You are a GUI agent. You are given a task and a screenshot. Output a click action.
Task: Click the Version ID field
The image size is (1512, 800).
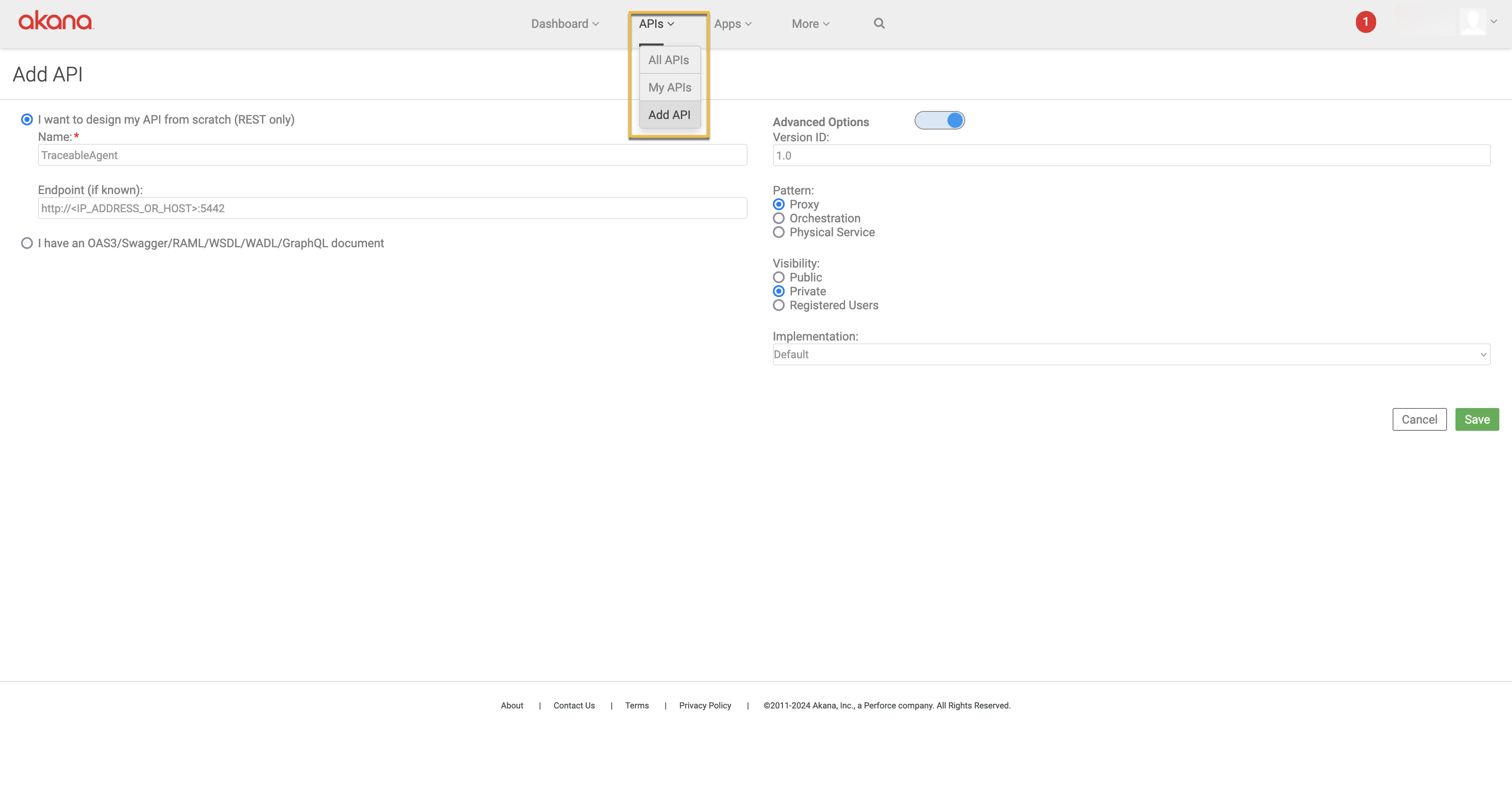point(1131,156)
